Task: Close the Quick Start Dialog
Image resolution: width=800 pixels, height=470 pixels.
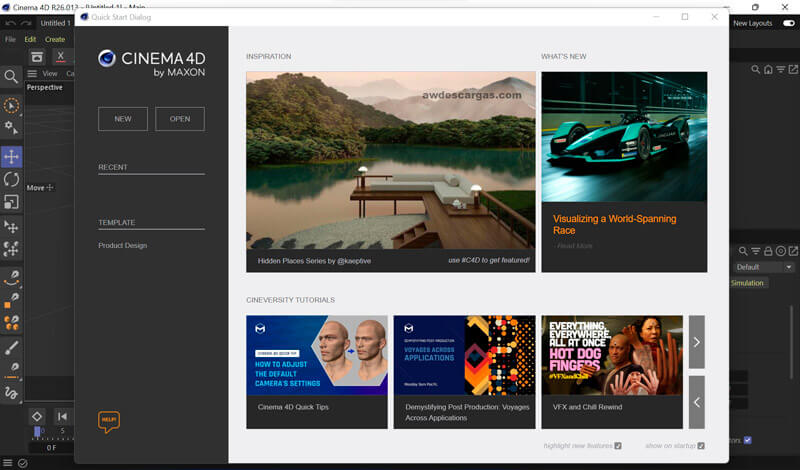Action: tap(714, 17)
